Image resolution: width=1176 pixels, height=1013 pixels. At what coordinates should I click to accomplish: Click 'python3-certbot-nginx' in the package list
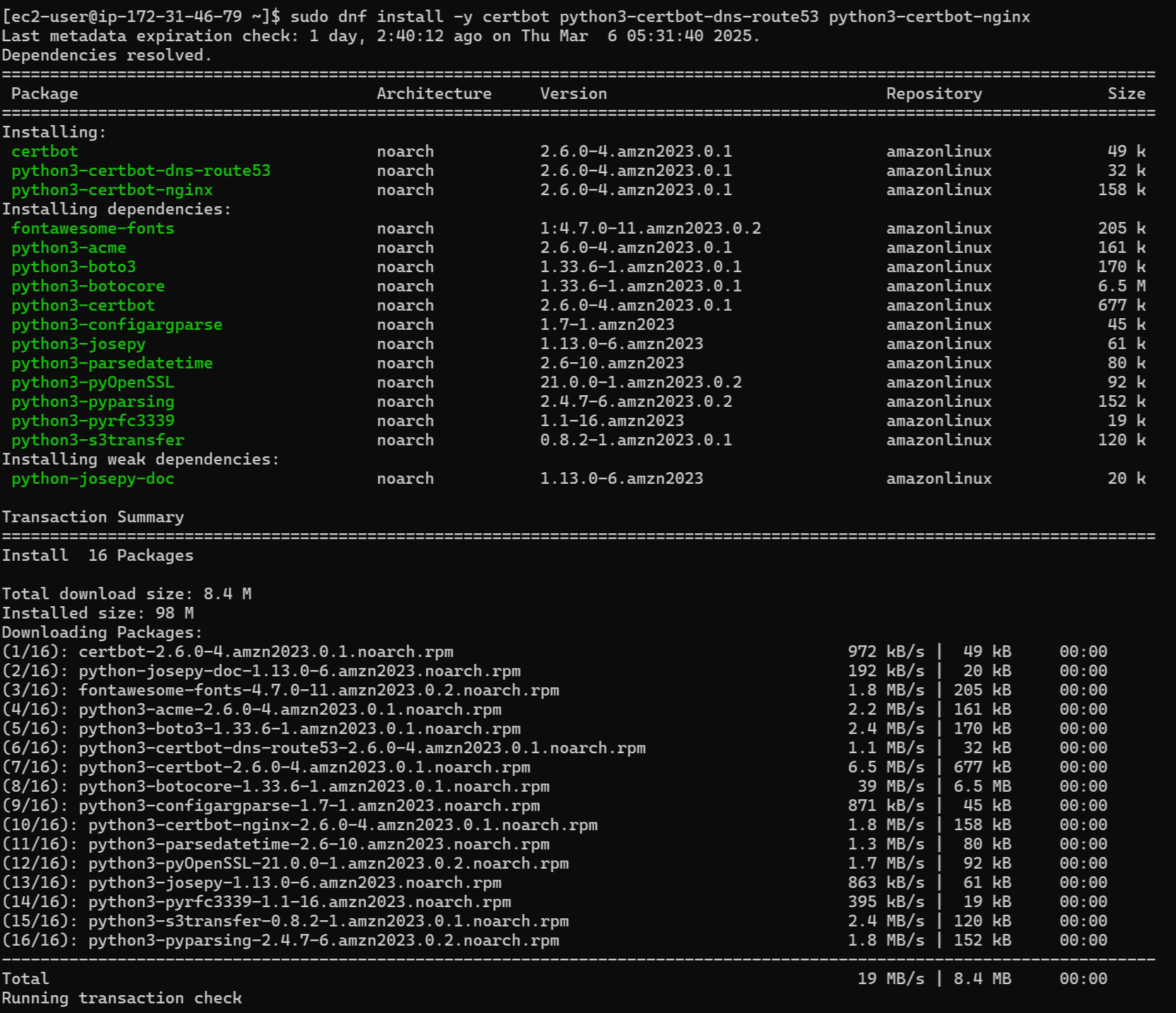click(x=112, y=190)
